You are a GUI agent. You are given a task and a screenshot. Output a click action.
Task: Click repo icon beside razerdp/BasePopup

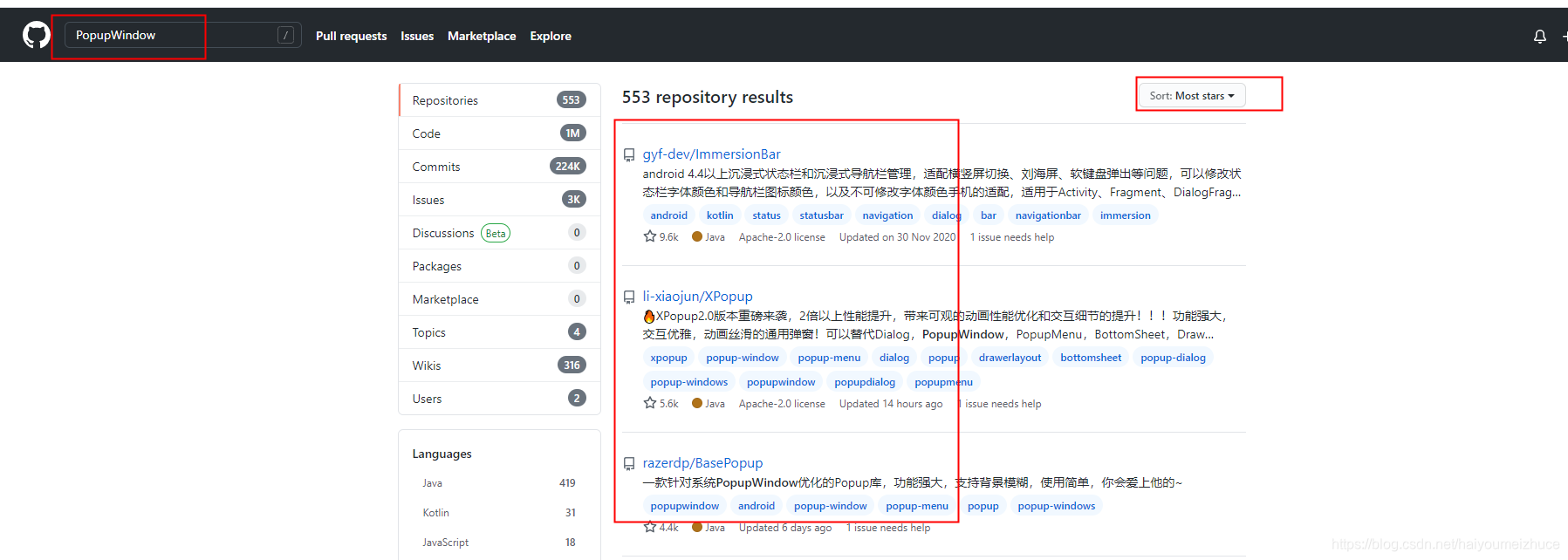[x=629, y=464]
